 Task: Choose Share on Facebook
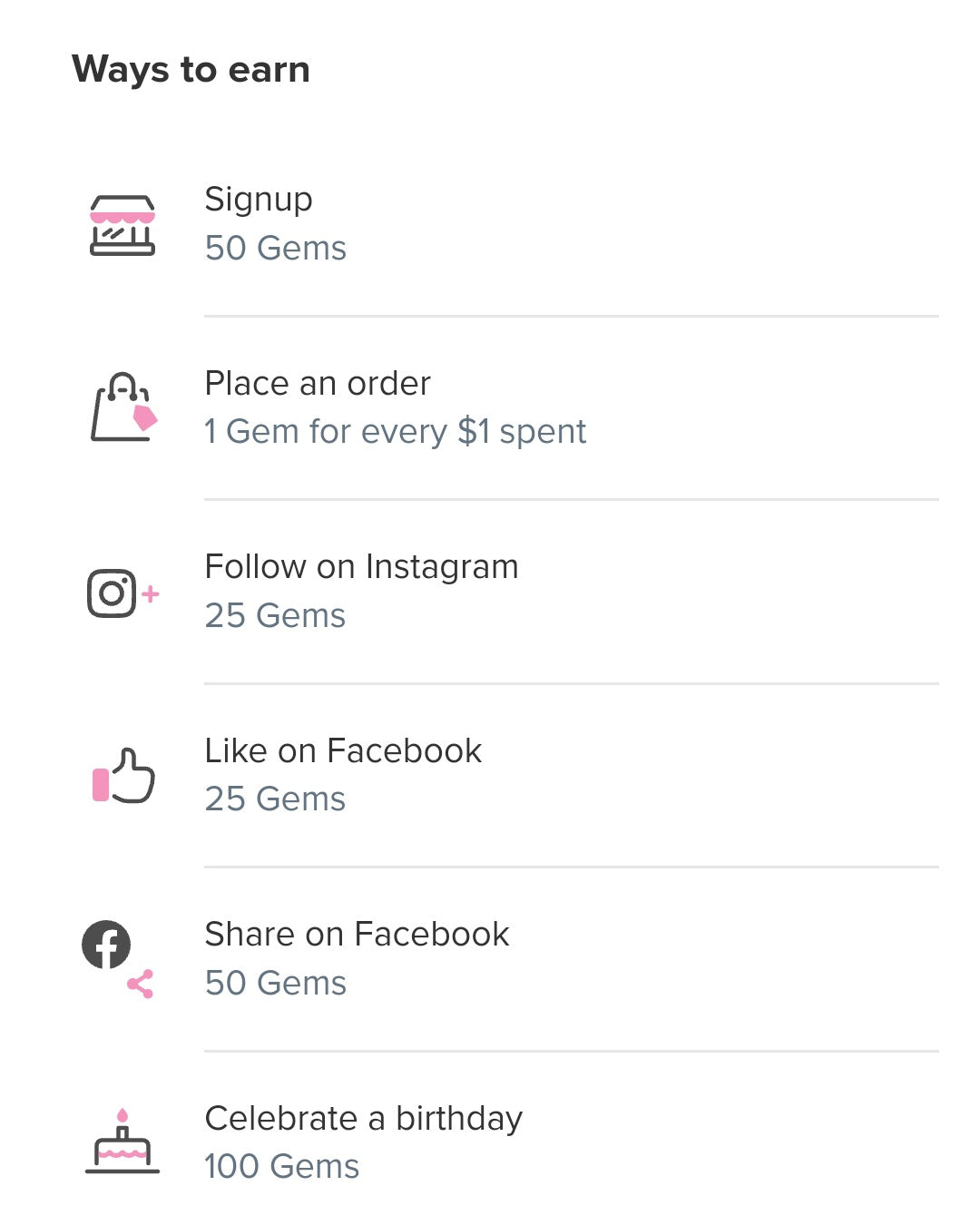pos(357,935)
